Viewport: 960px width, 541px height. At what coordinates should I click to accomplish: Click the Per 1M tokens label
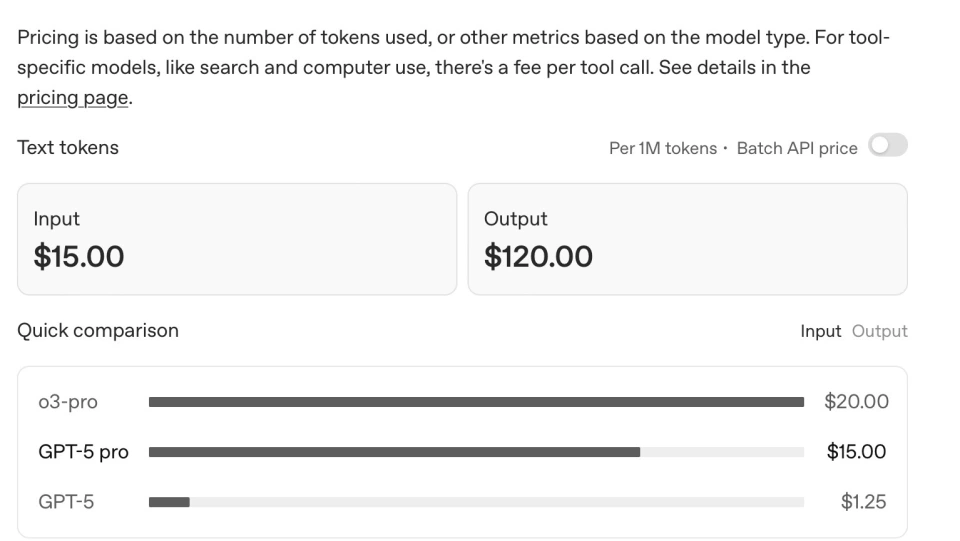pyautogui.click(x=662, y=148)
